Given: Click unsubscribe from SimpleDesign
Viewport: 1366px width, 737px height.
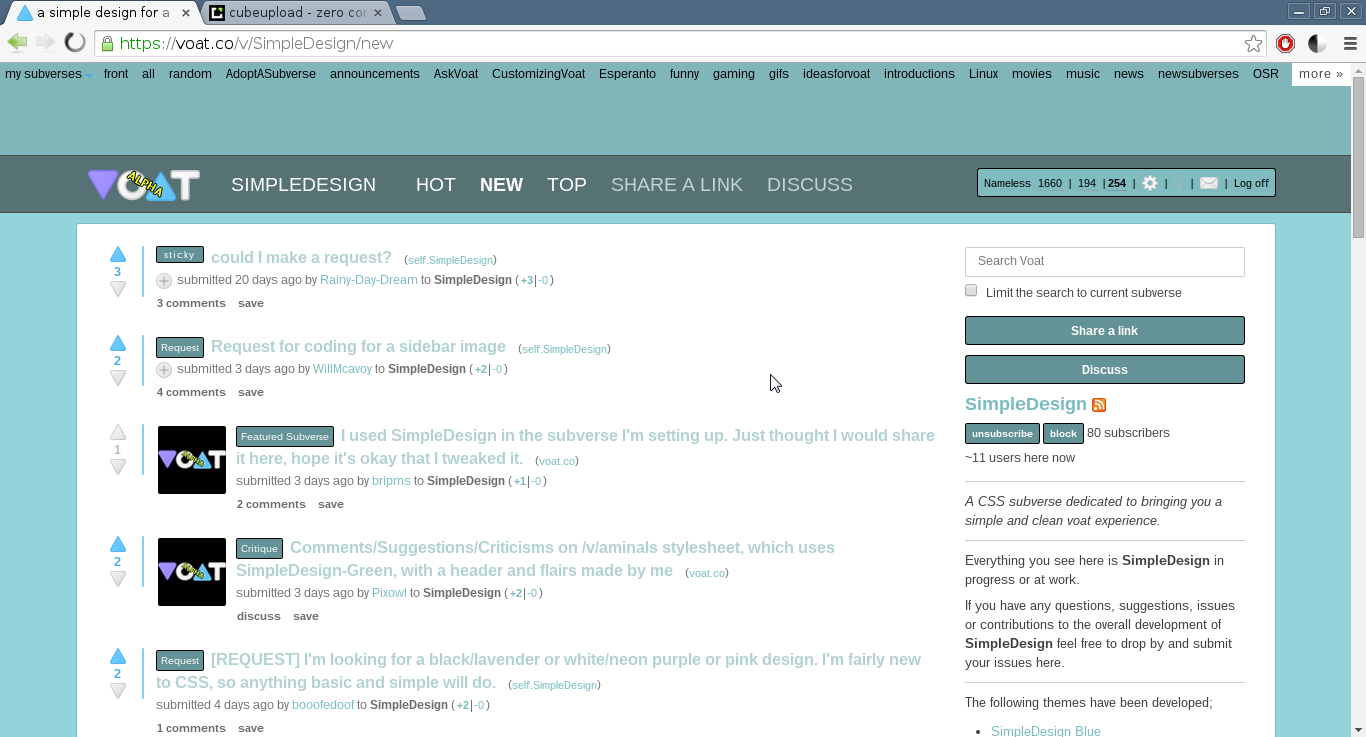Looking at the screenshot, I should click(x=1002, y=434).
